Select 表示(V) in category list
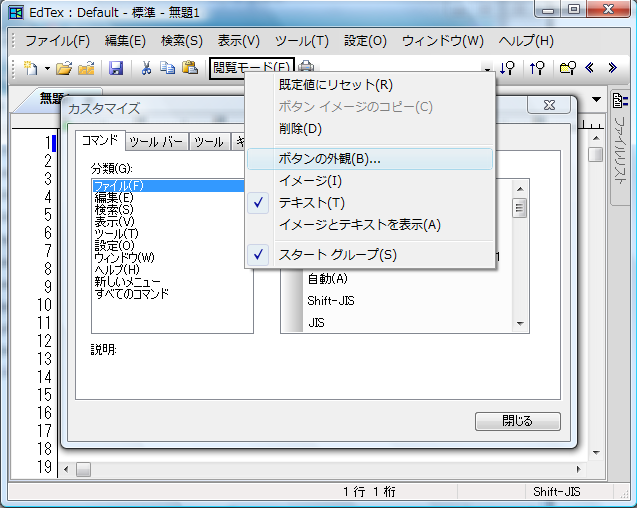Image resolution: width=637 pixels, height=508 pixels. point(115,222)
